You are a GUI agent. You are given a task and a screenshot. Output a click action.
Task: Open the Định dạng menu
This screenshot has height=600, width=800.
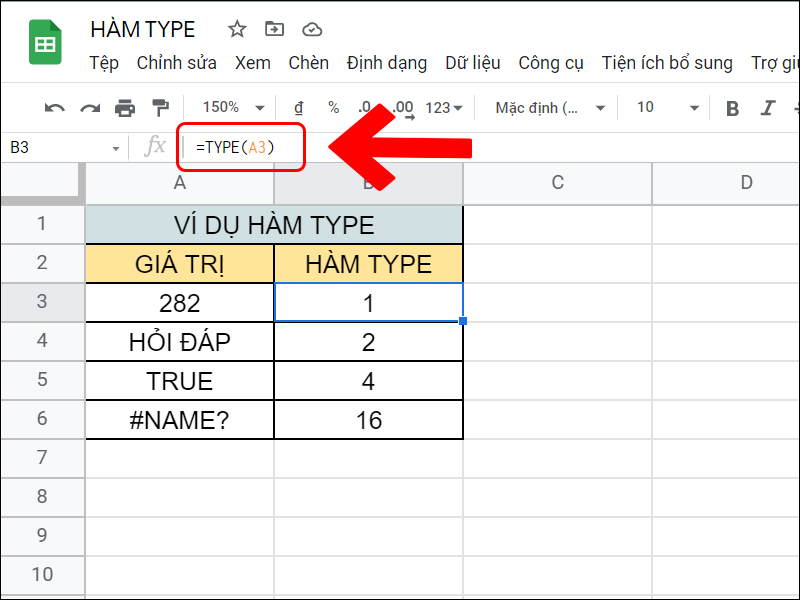coord(387,63)
